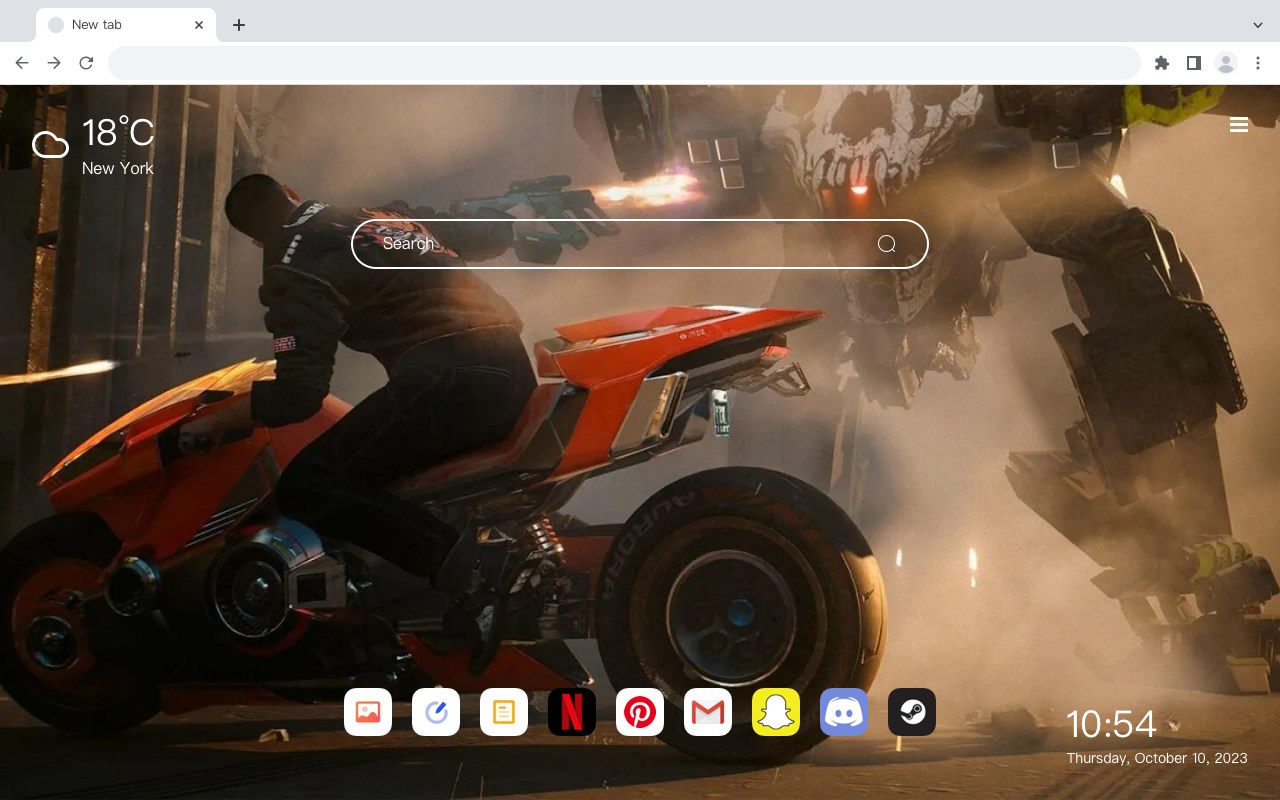
Task: Open the Chrome three-dot menu
Action: (1258, 63)
